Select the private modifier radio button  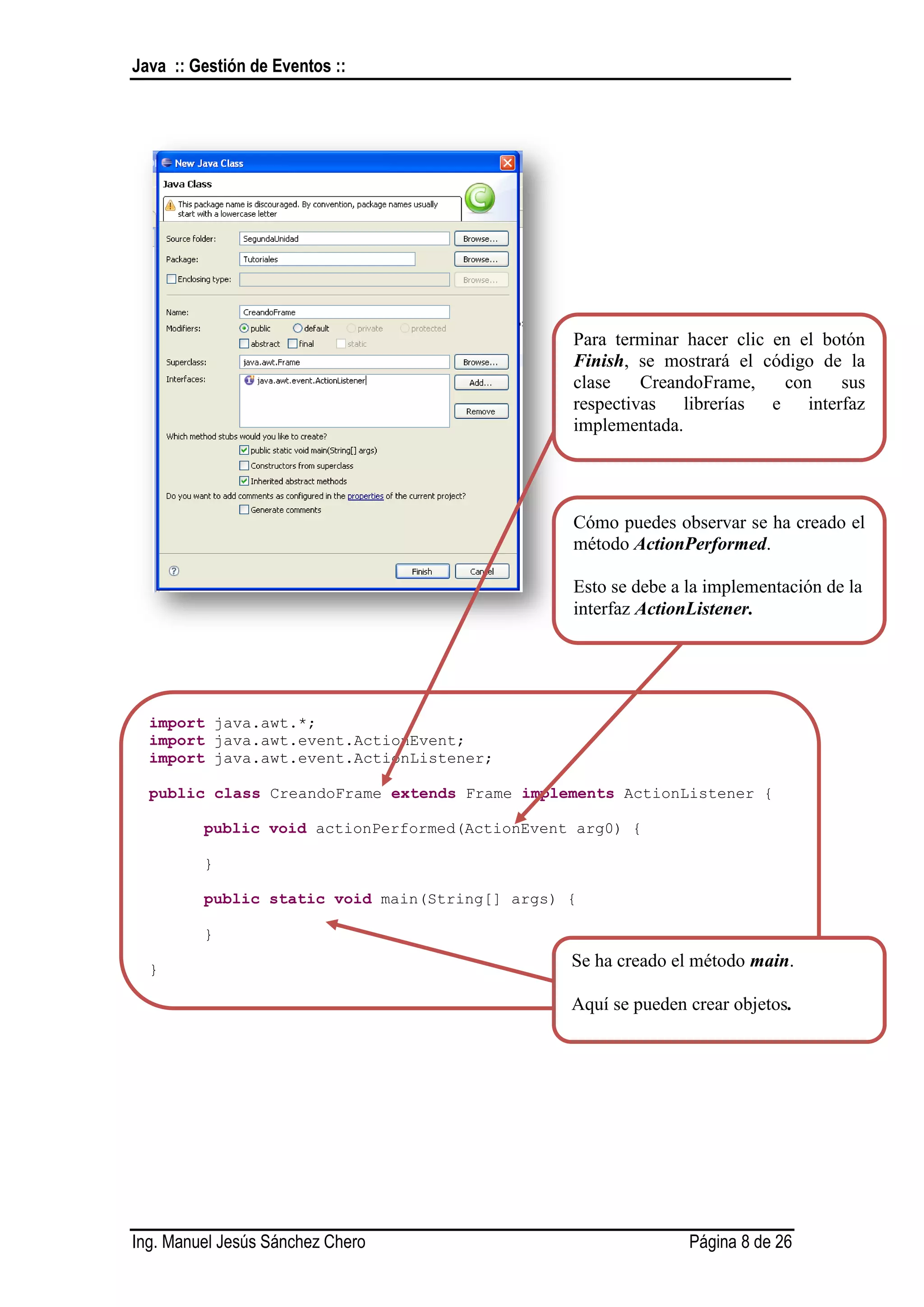tap(351, 329)
